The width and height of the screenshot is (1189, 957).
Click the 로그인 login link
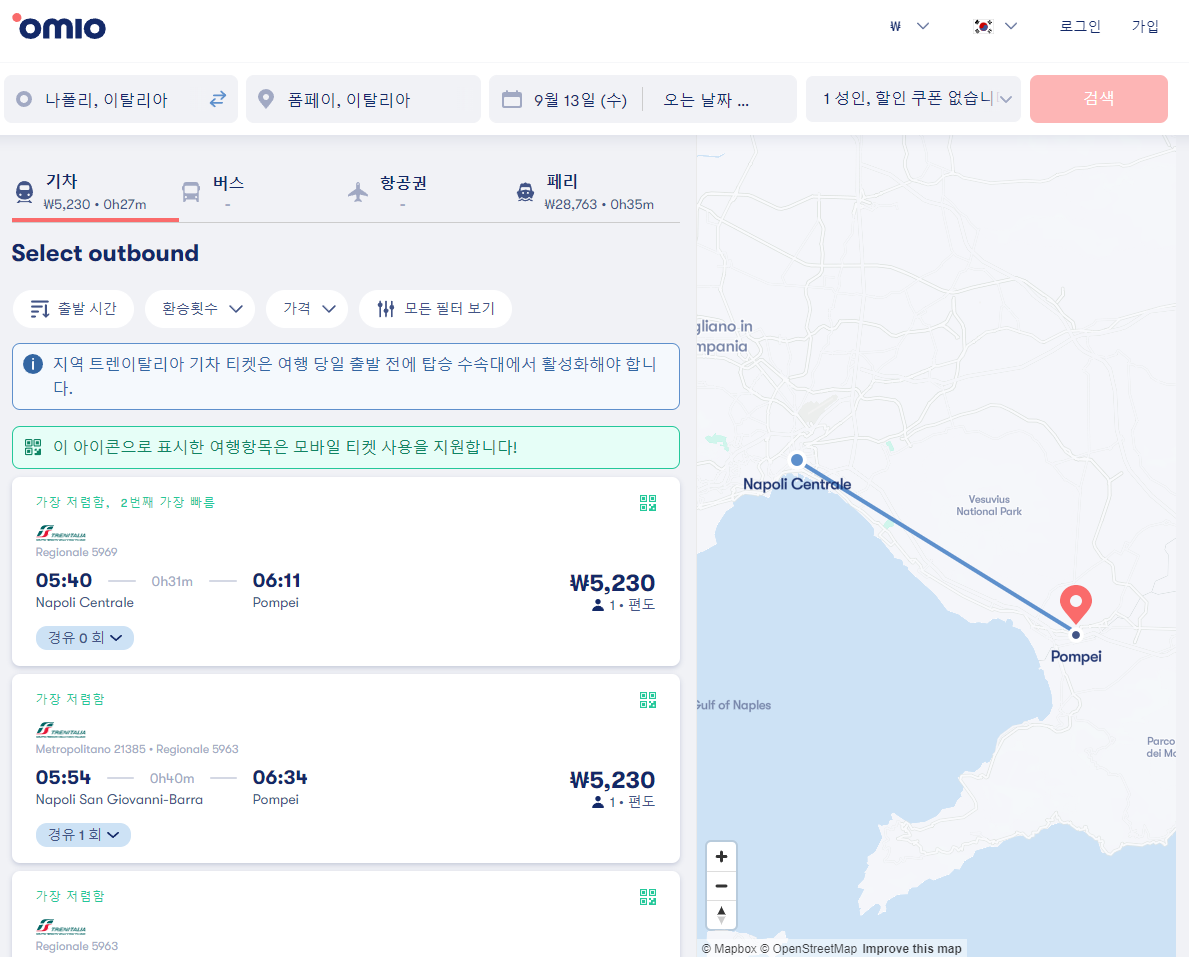[x=1080, y=27]
